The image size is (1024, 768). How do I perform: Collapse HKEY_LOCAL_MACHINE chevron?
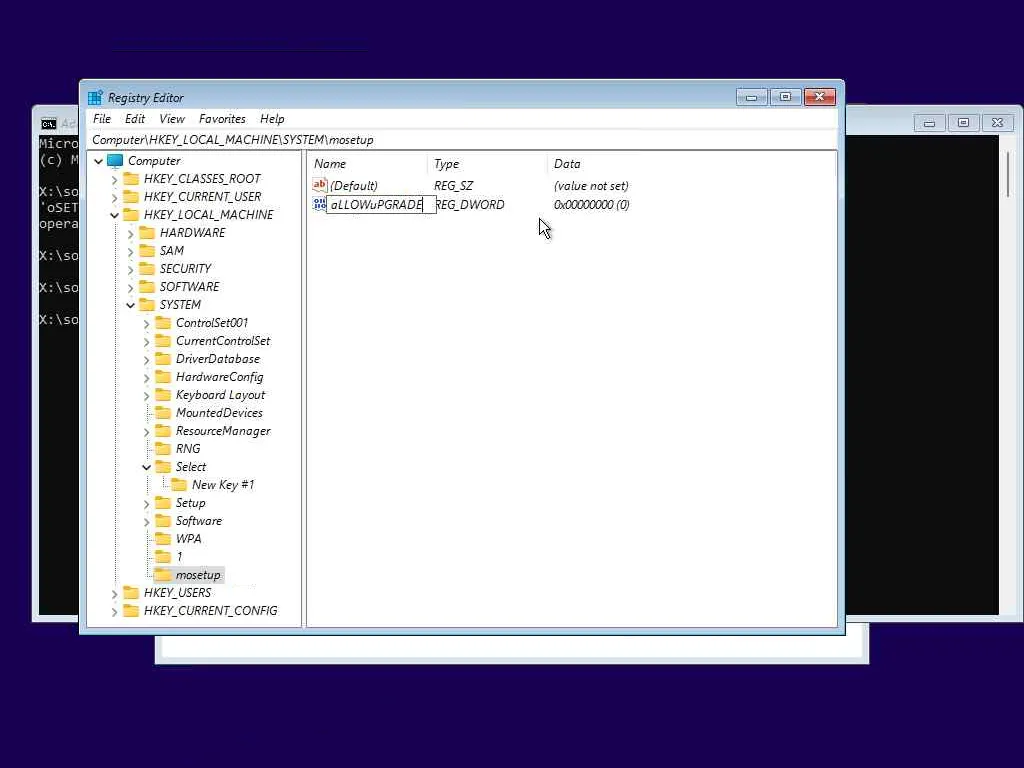[x=114, y=215]
